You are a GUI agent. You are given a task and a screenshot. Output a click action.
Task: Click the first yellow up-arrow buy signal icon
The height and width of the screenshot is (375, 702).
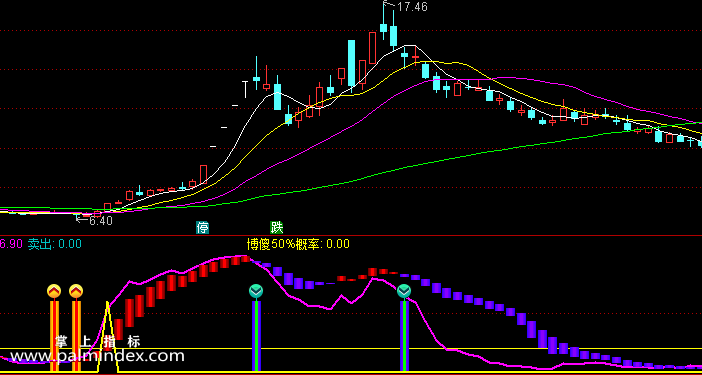[54, 291]
